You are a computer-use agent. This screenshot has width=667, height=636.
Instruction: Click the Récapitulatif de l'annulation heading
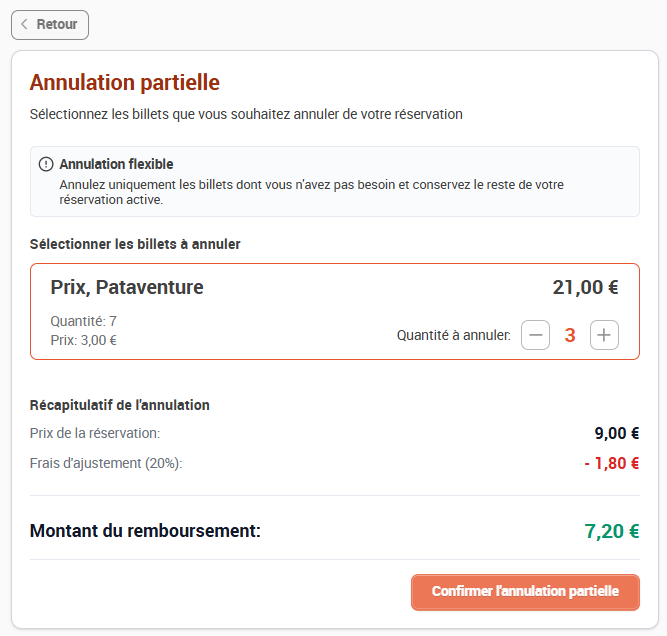click(x=120, y=405)
